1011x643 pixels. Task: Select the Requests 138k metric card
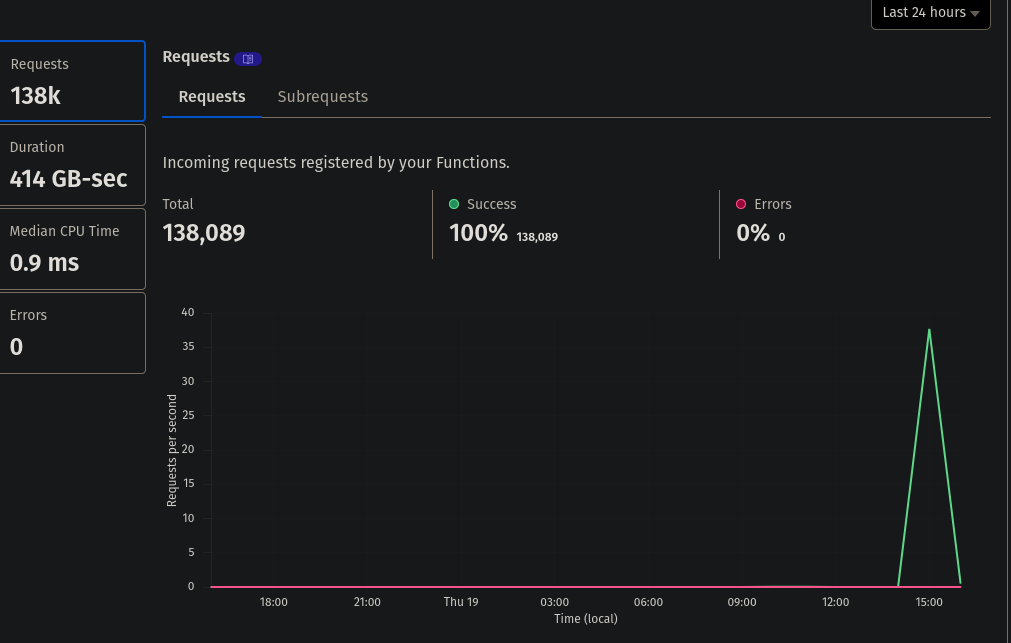(72, 81)
